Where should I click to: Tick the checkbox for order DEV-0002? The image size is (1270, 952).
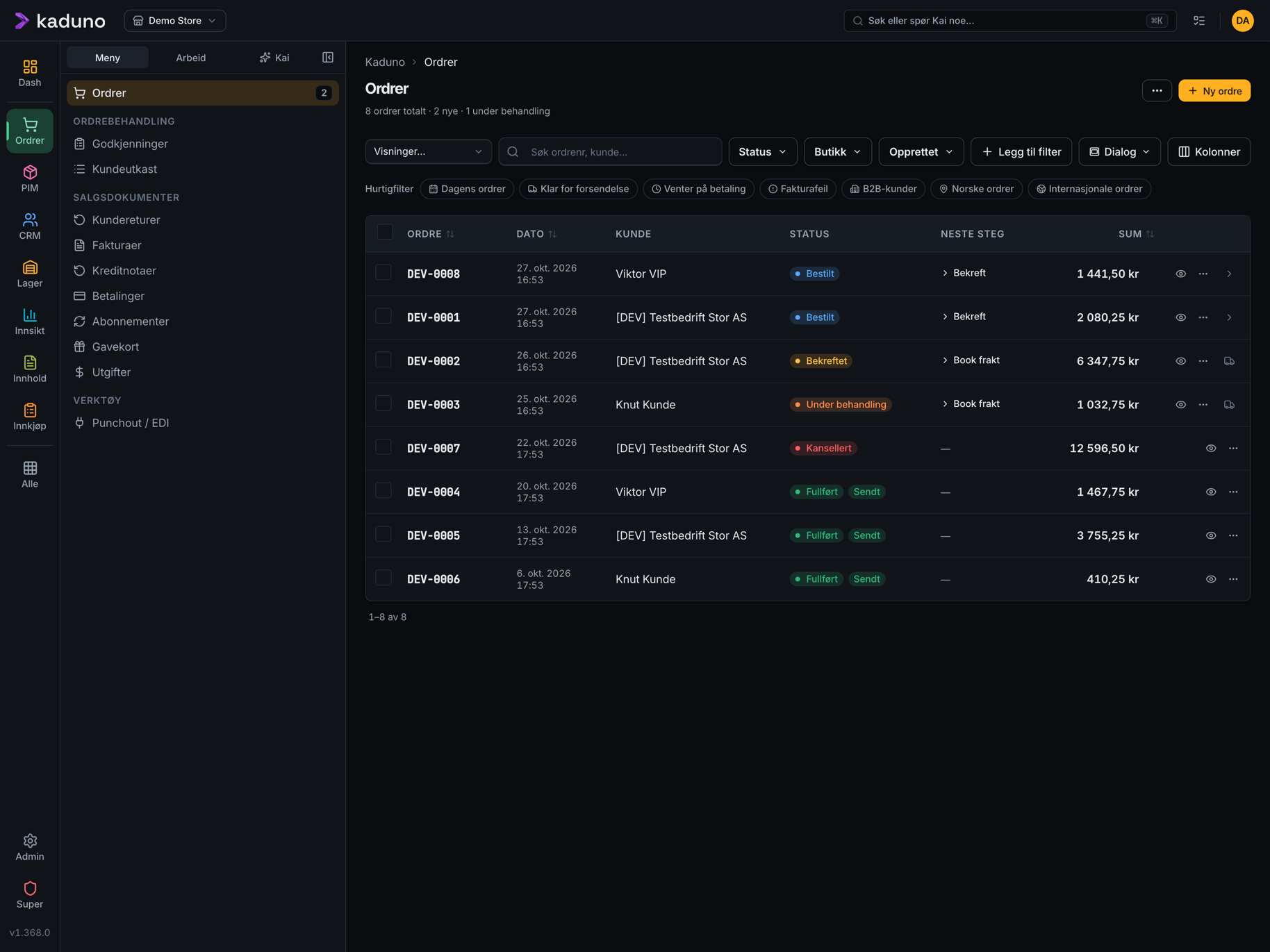tap(384, 360)
